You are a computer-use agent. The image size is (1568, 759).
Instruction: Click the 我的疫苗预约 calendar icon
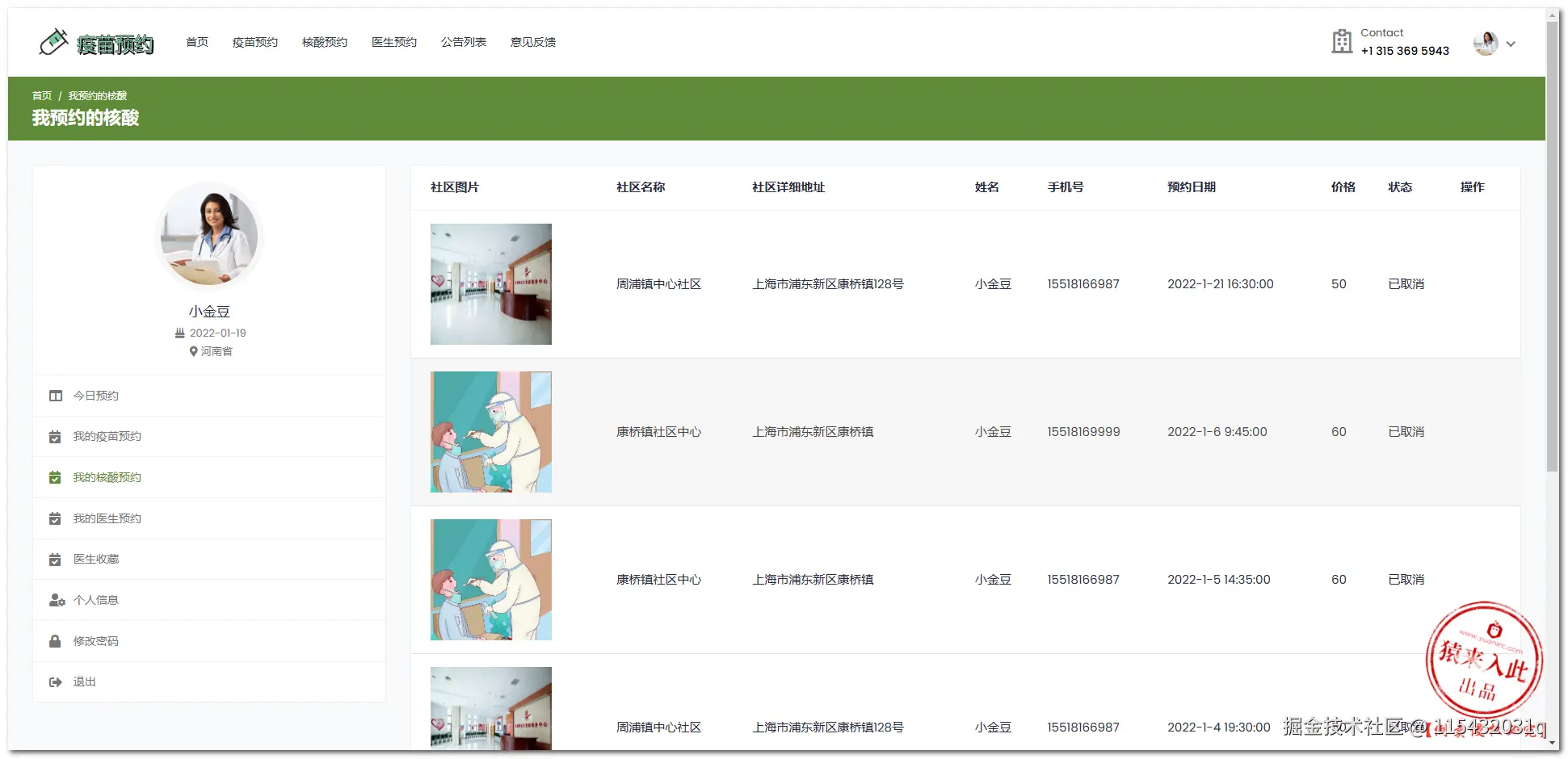click(55, 437)
